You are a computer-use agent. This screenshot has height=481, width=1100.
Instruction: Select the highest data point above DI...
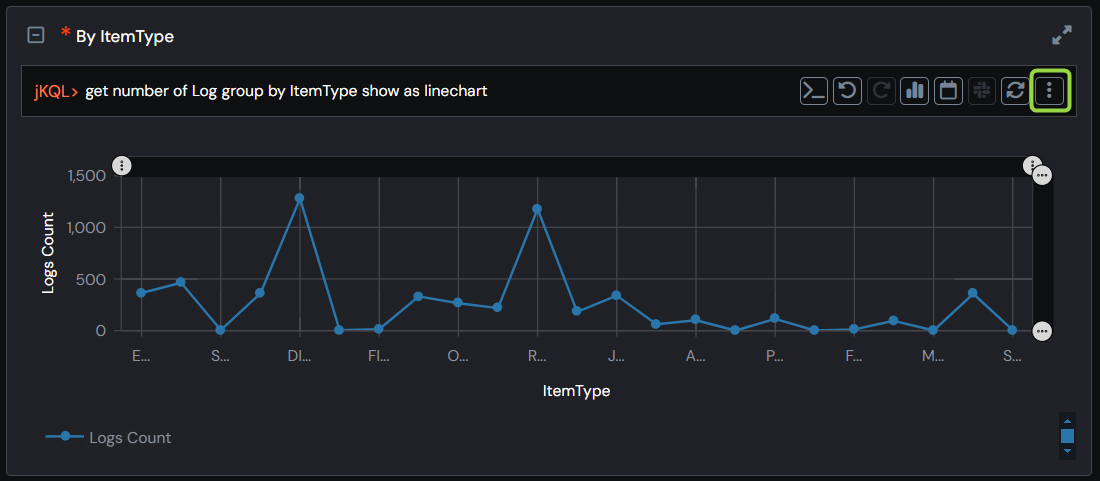pos(300,198)
